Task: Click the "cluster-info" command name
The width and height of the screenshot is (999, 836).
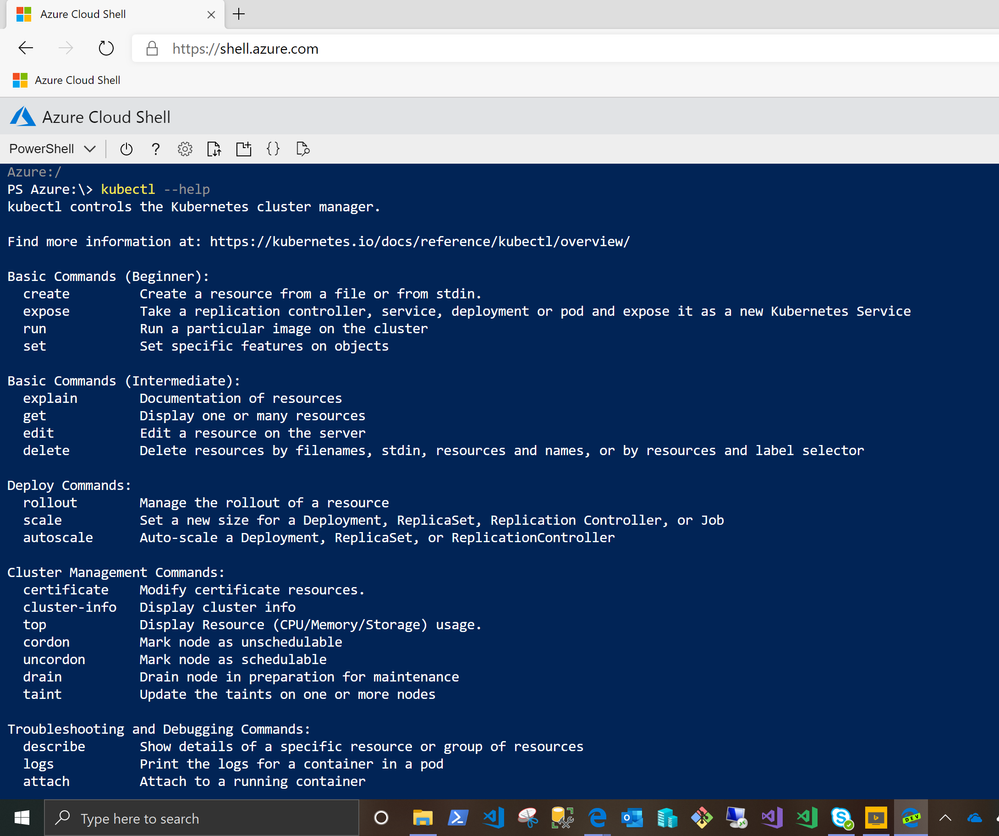Action: click(70, 607)
